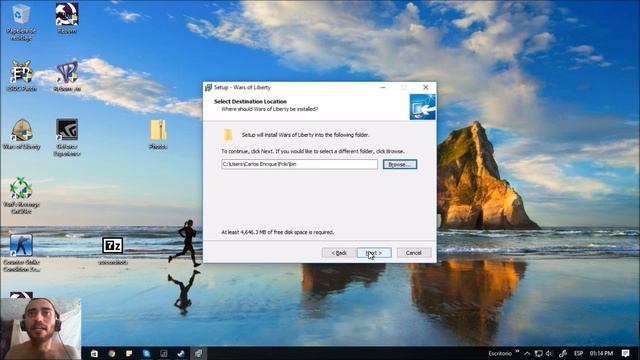Cancel the Wars of Liberty installation
Image resolution: width=640 pixels, height=360 pixels.
point(413,253)
